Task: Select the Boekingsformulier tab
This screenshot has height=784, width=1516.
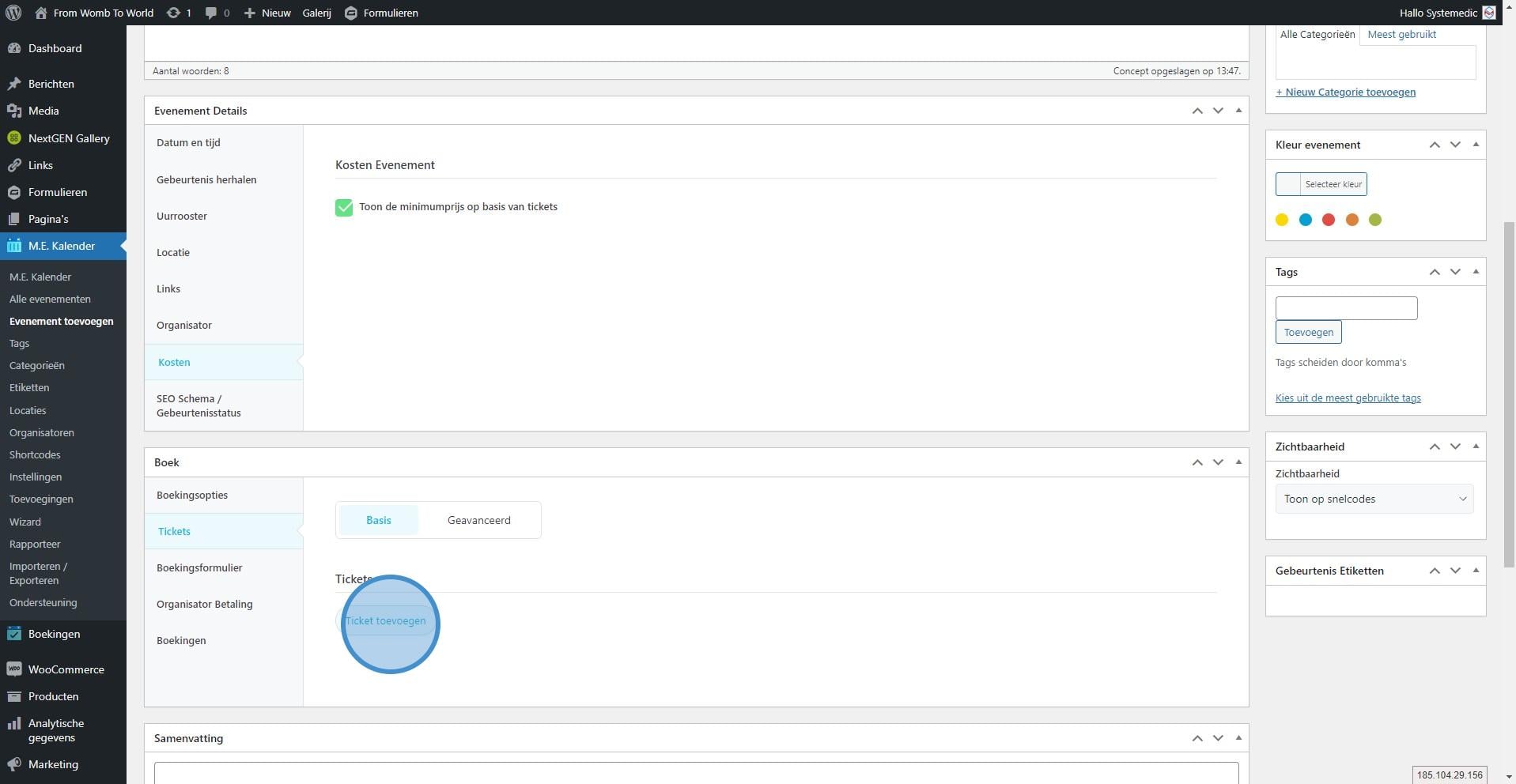Action: click(x=199, y=567)
